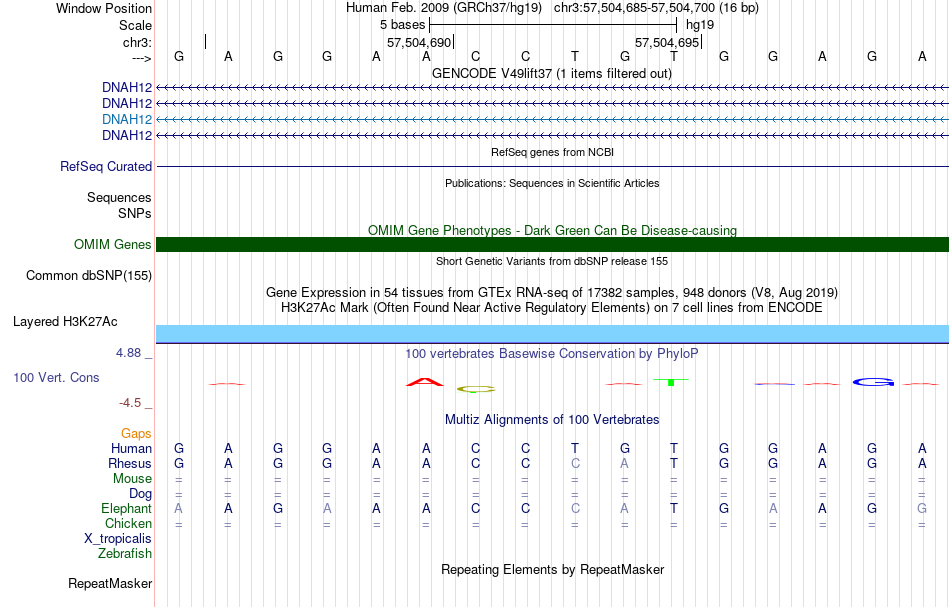950x607 pixels.
Task: Click the olive C conservation logo letter
Action: [476, 390]
